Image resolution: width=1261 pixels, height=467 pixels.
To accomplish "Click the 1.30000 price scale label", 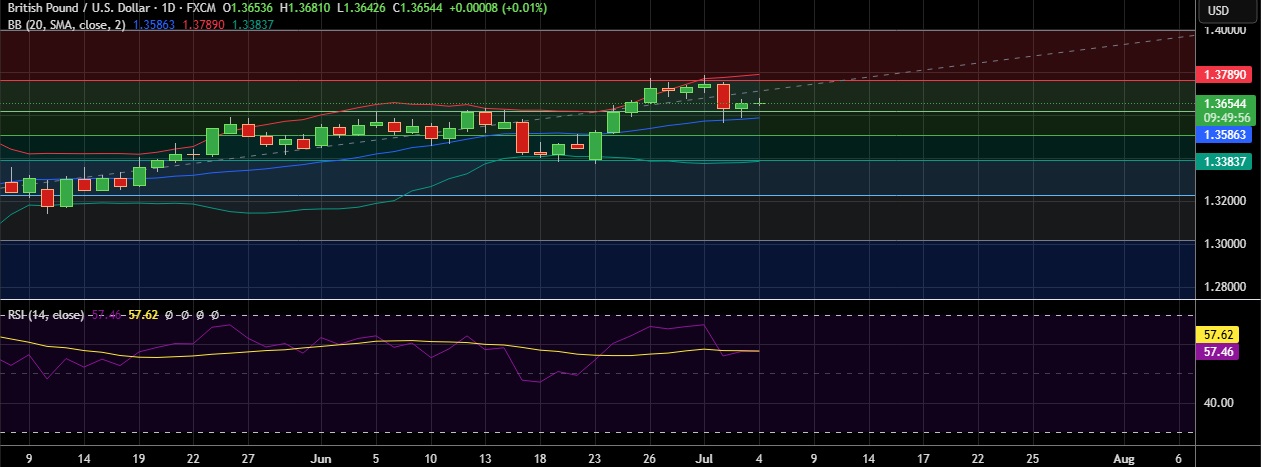I will coord(1224,244).
